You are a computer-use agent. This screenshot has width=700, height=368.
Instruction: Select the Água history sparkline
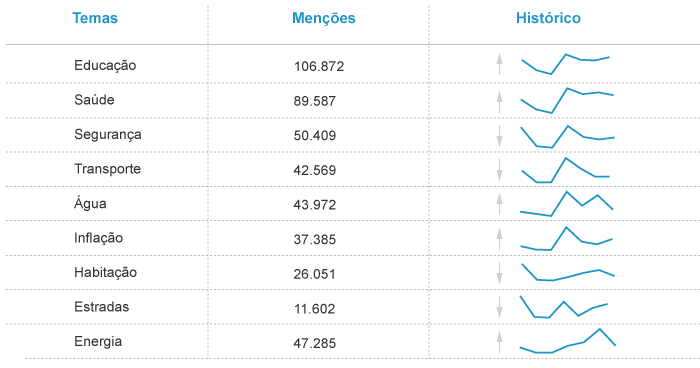click(x=567, y=204)
